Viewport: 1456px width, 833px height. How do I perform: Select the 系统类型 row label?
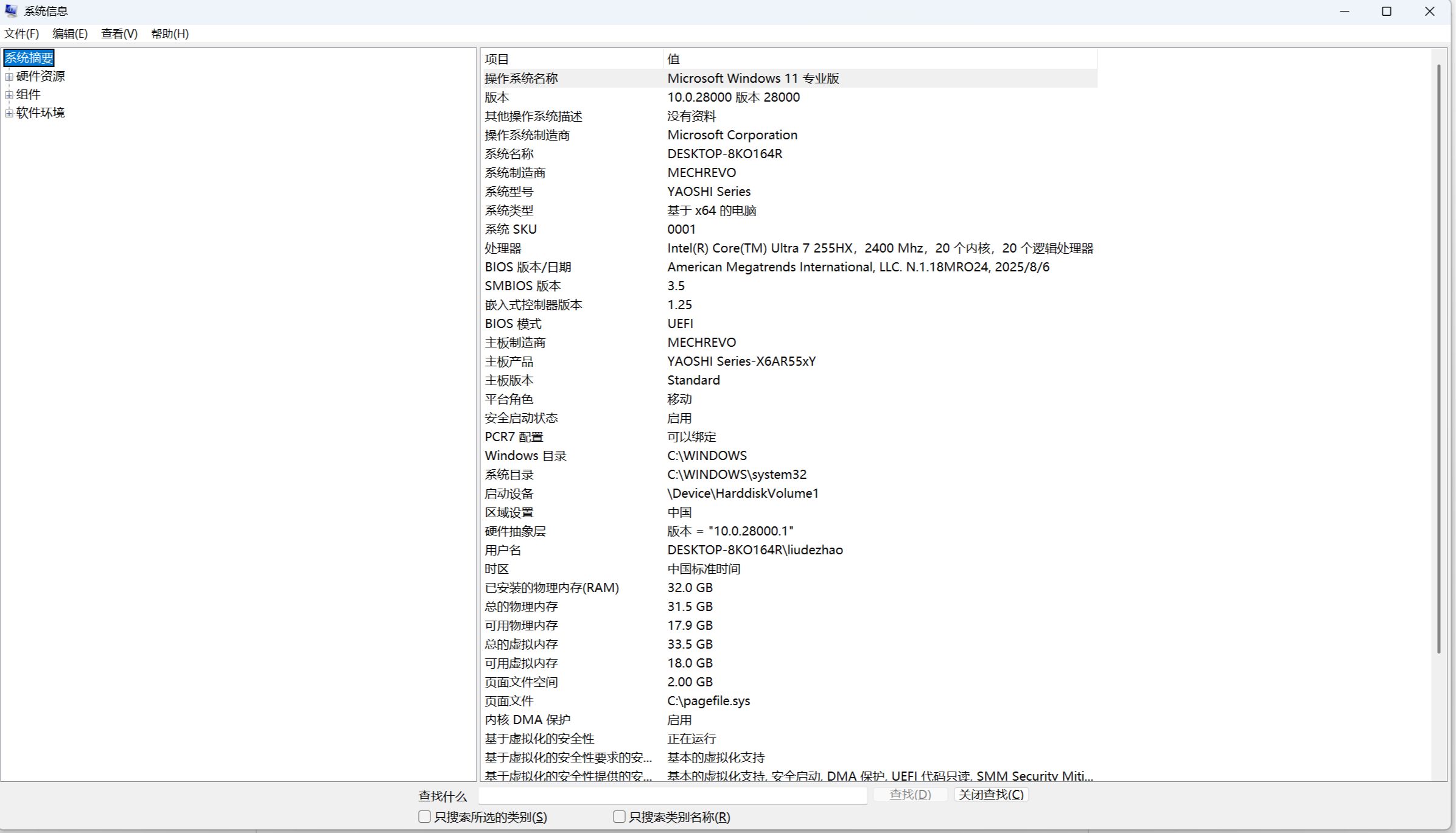(x=509, y=211)
